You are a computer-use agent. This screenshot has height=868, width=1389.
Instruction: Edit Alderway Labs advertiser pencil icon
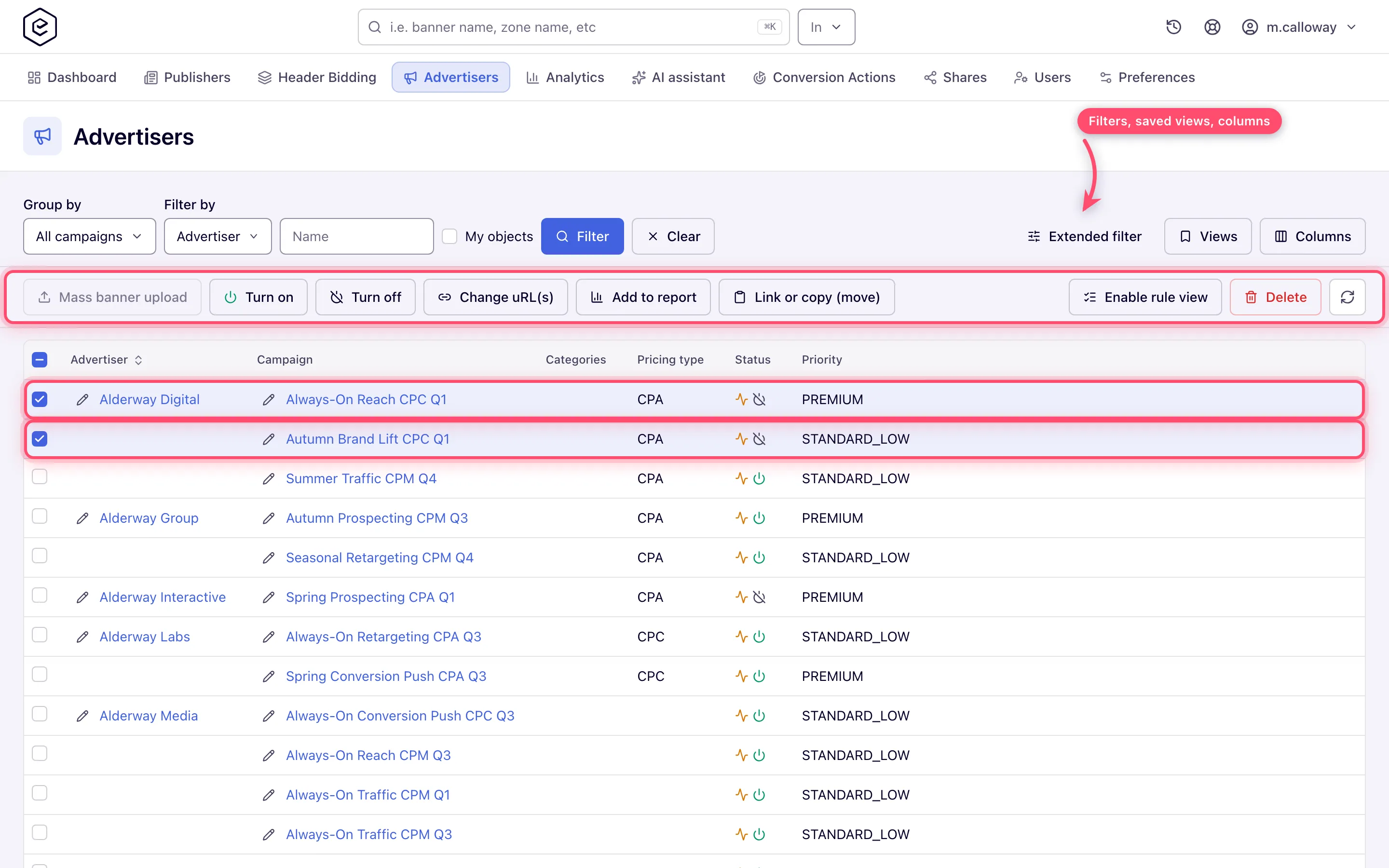click(x=82, y=637)
